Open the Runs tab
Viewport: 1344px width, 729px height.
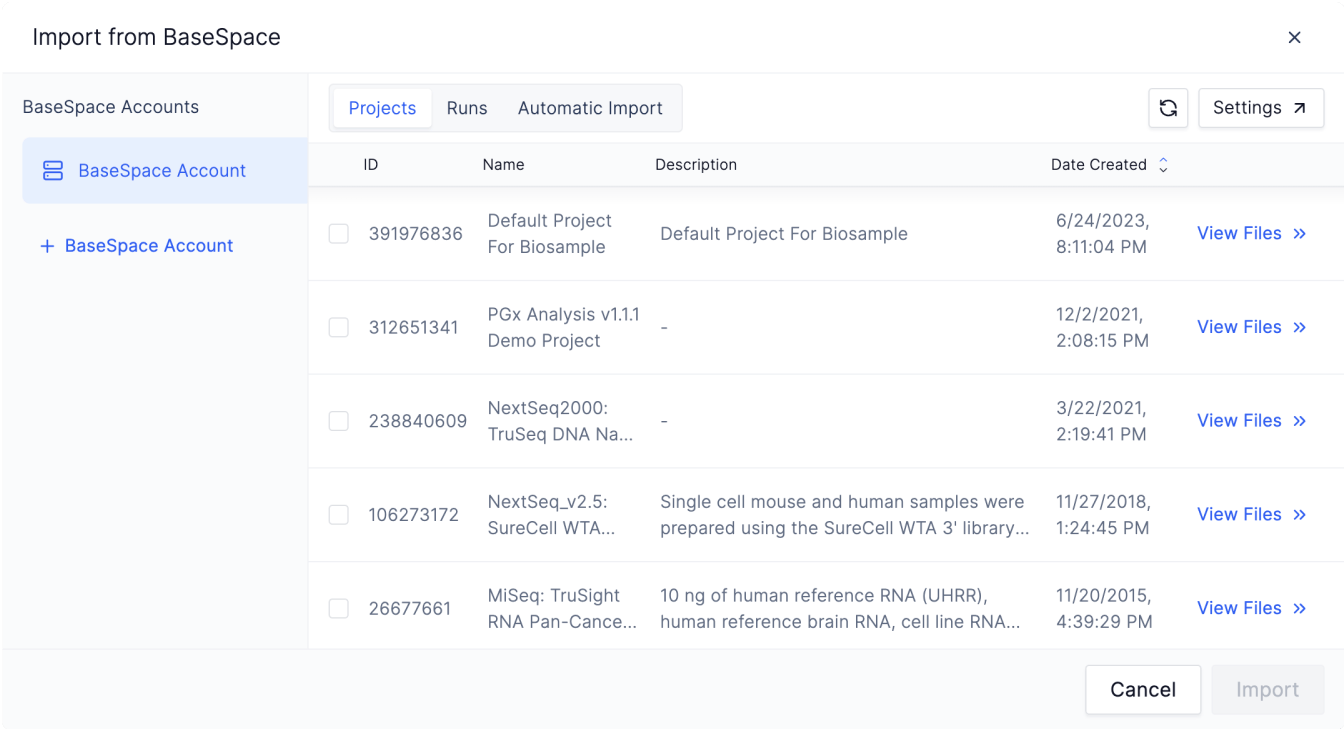point(467,108)
